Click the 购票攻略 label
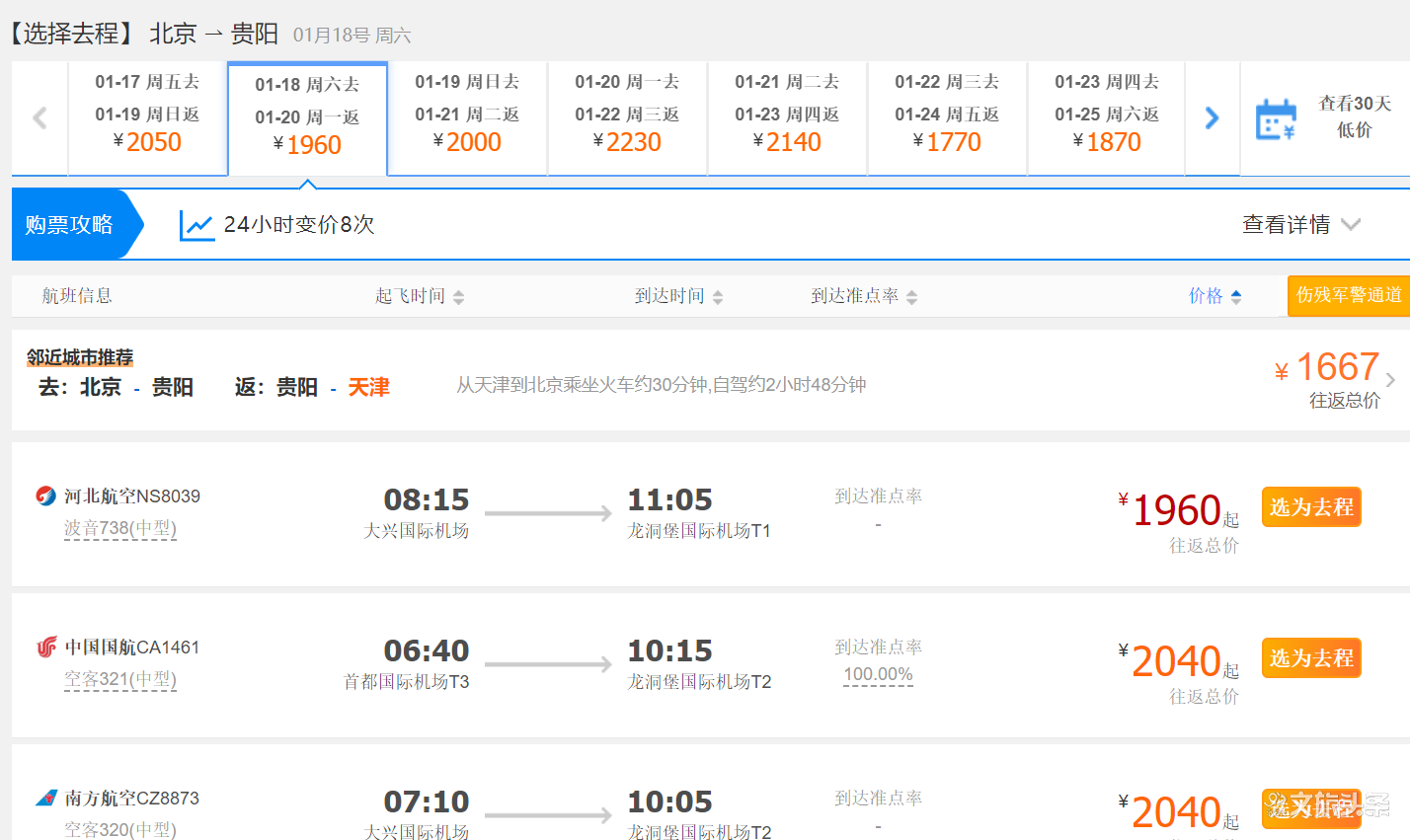This screenshot has width=1410, height=840. point(69,225)
